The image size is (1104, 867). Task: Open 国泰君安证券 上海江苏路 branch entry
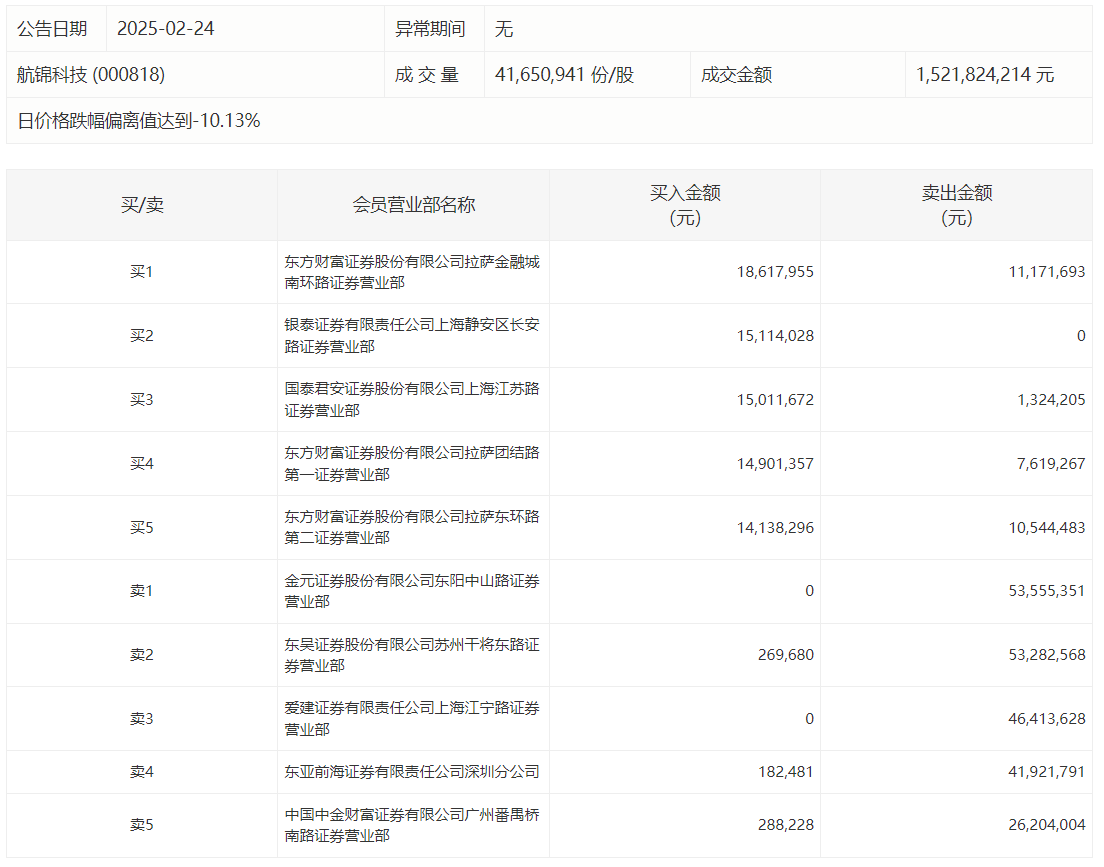point(411,400)
